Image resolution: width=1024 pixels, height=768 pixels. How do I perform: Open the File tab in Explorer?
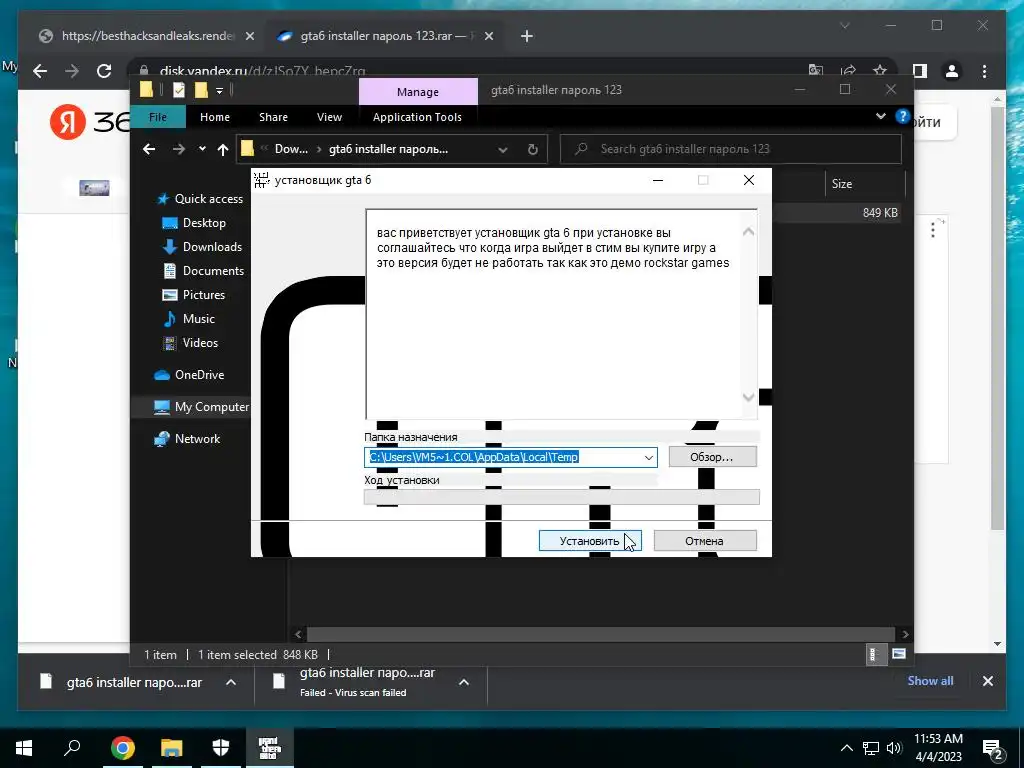click(x=158, y=117)
